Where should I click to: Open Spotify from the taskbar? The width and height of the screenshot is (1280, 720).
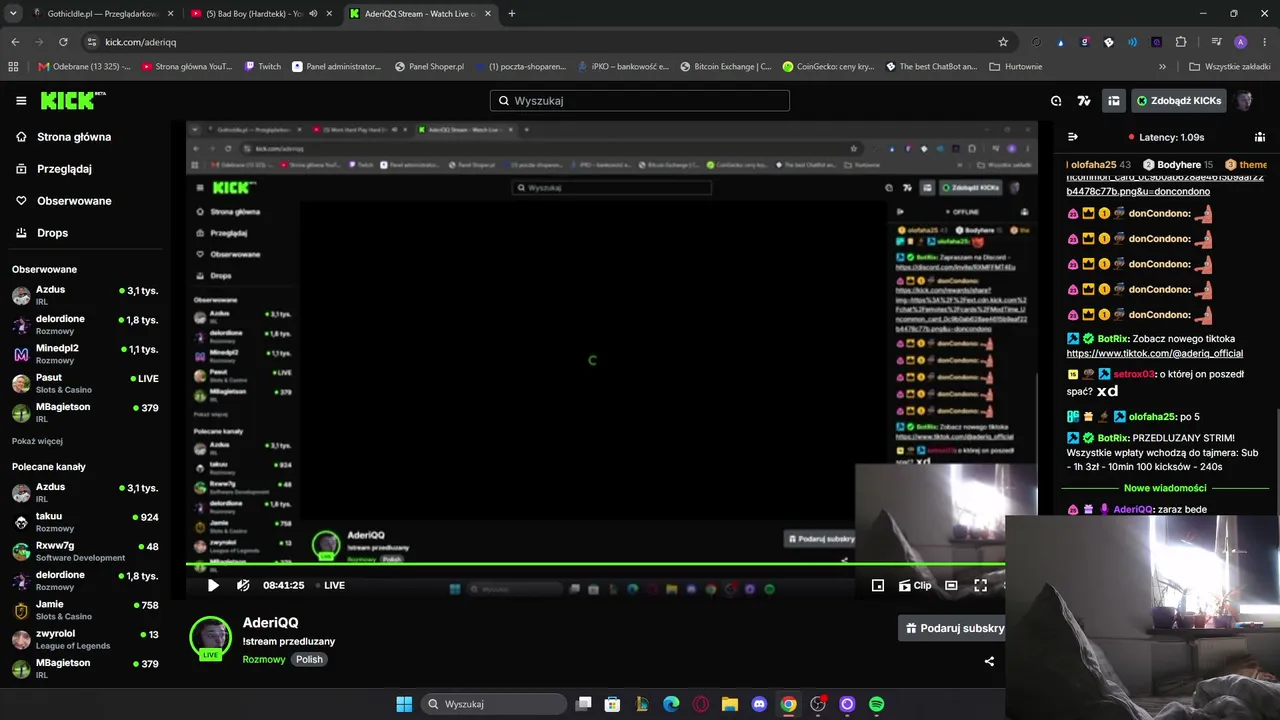876,704
